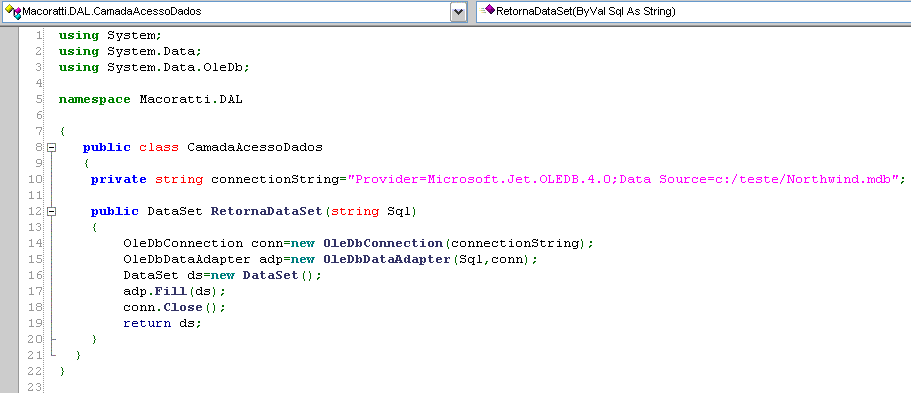
Task: Click the RetornaDataSet method name in code
Action: point(266,212)
